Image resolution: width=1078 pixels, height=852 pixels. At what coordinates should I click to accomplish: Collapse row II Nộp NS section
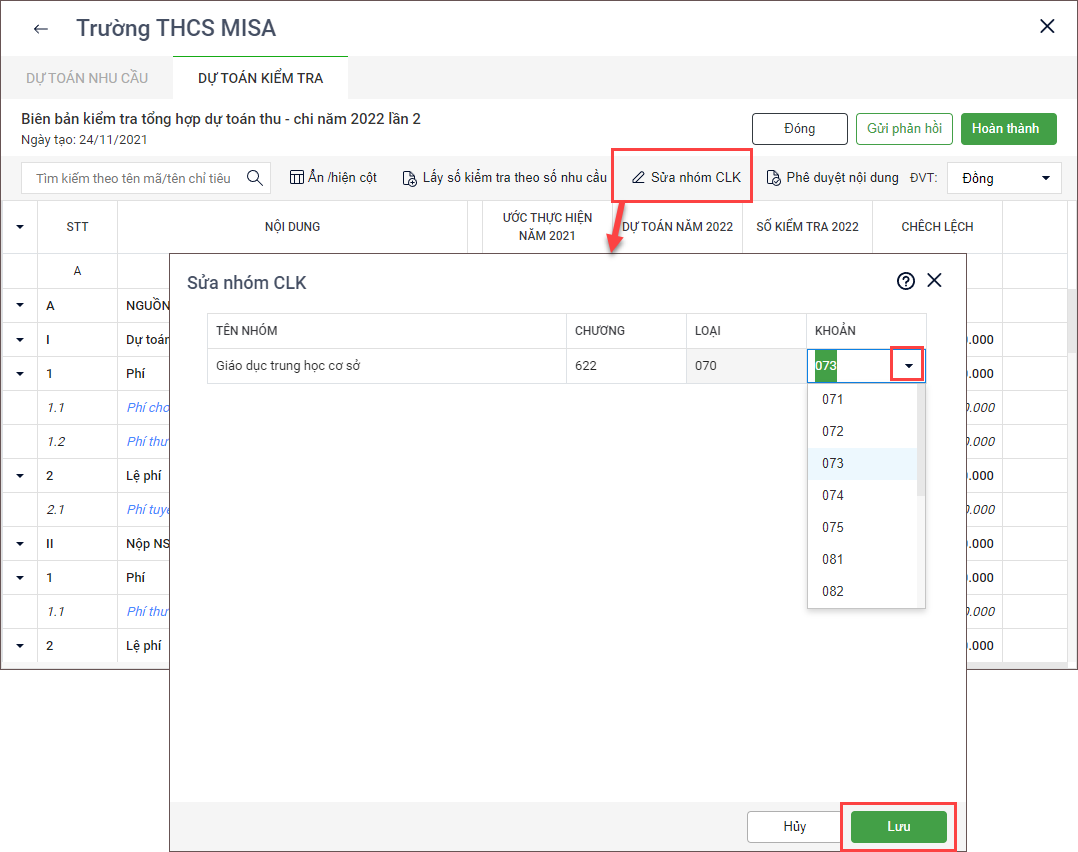[19, 544]
